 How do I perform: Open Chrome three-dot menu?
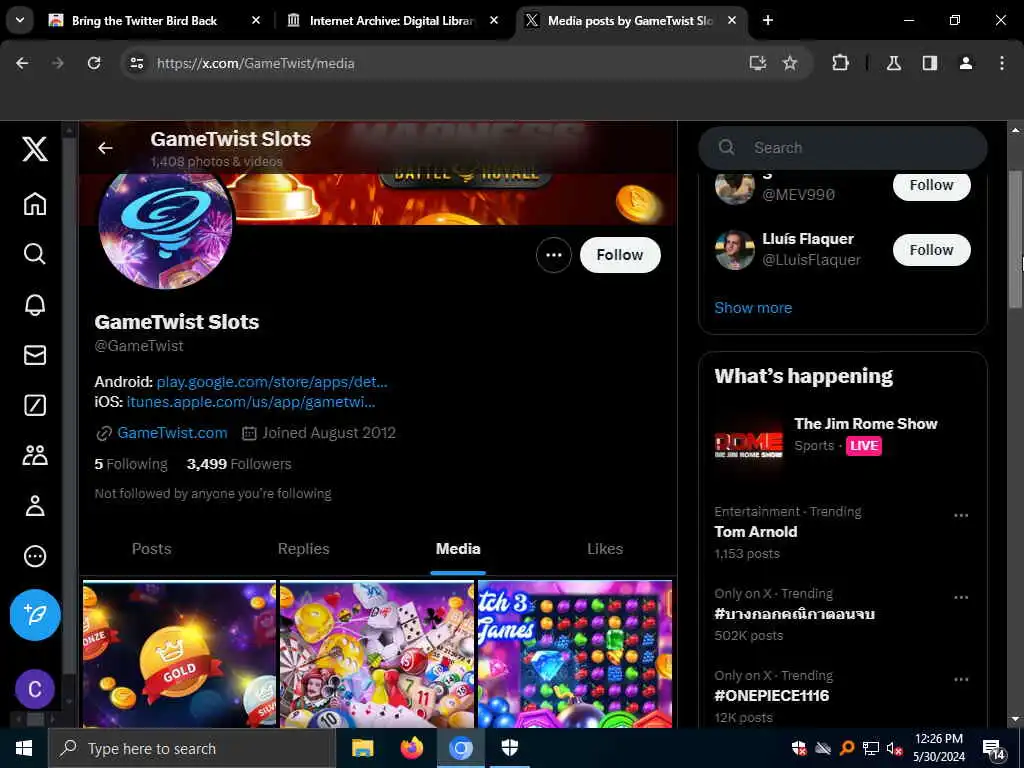point(1002,63)
